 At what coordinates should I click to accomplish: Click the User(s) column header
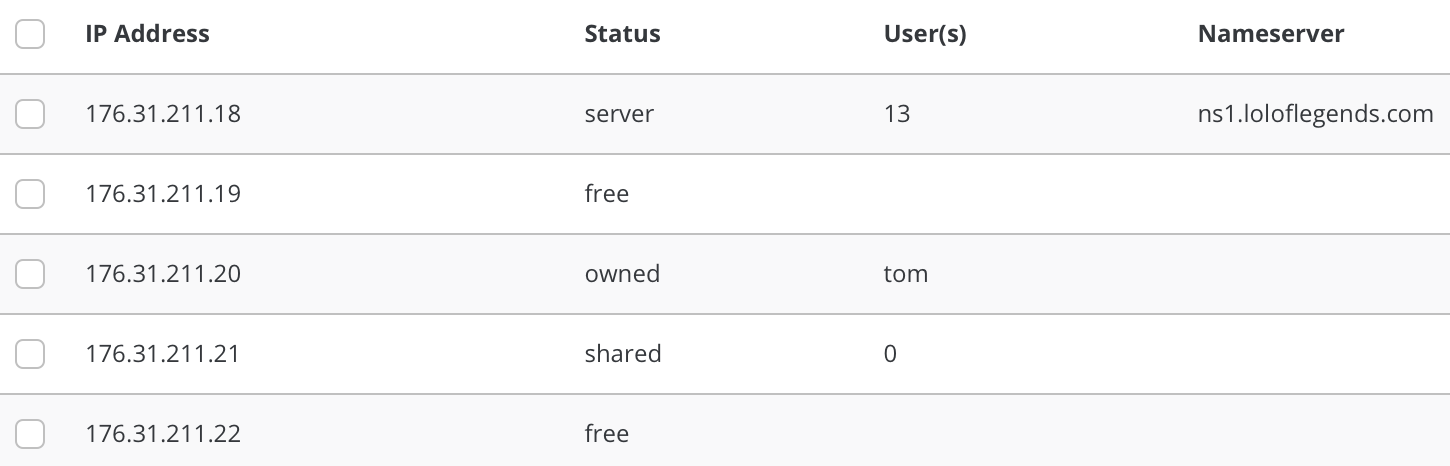[x=925, y=34]
